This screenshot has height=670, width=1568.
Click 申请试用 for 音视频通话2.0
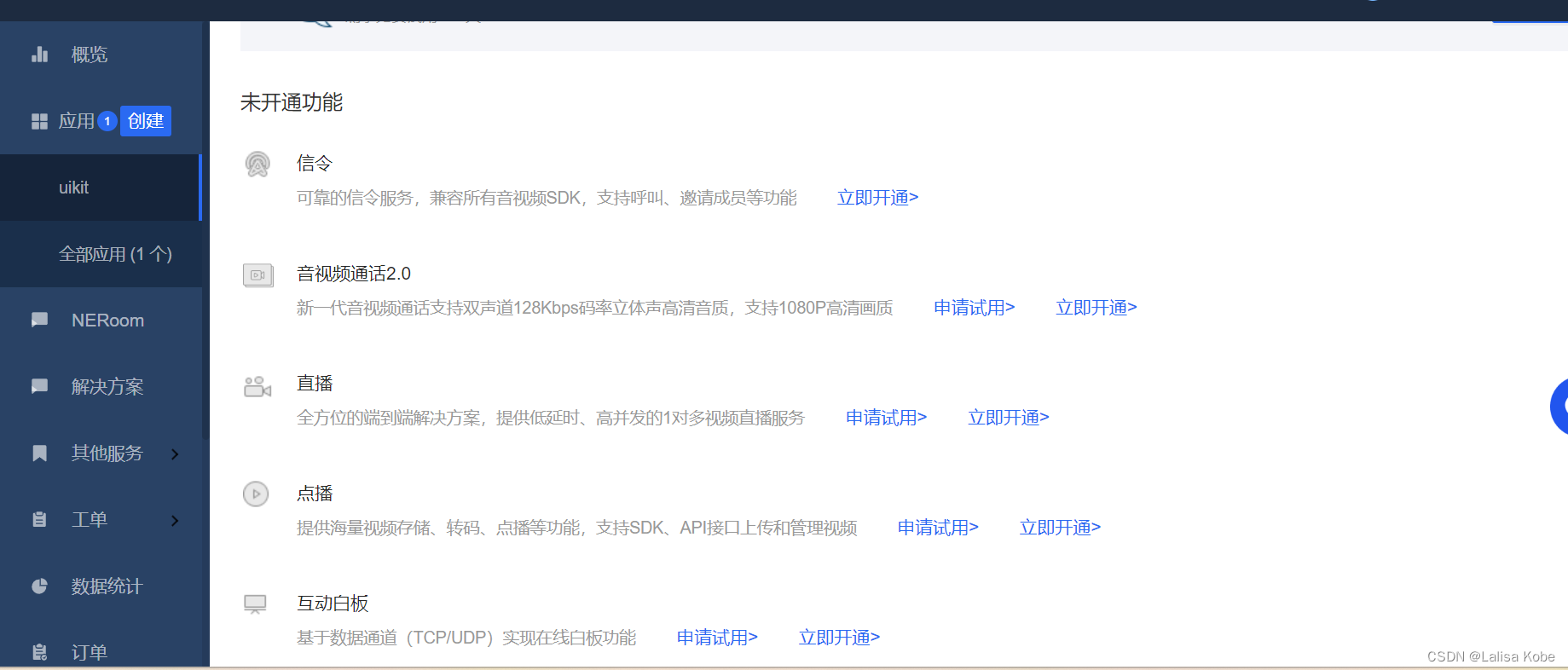[974, 308]
